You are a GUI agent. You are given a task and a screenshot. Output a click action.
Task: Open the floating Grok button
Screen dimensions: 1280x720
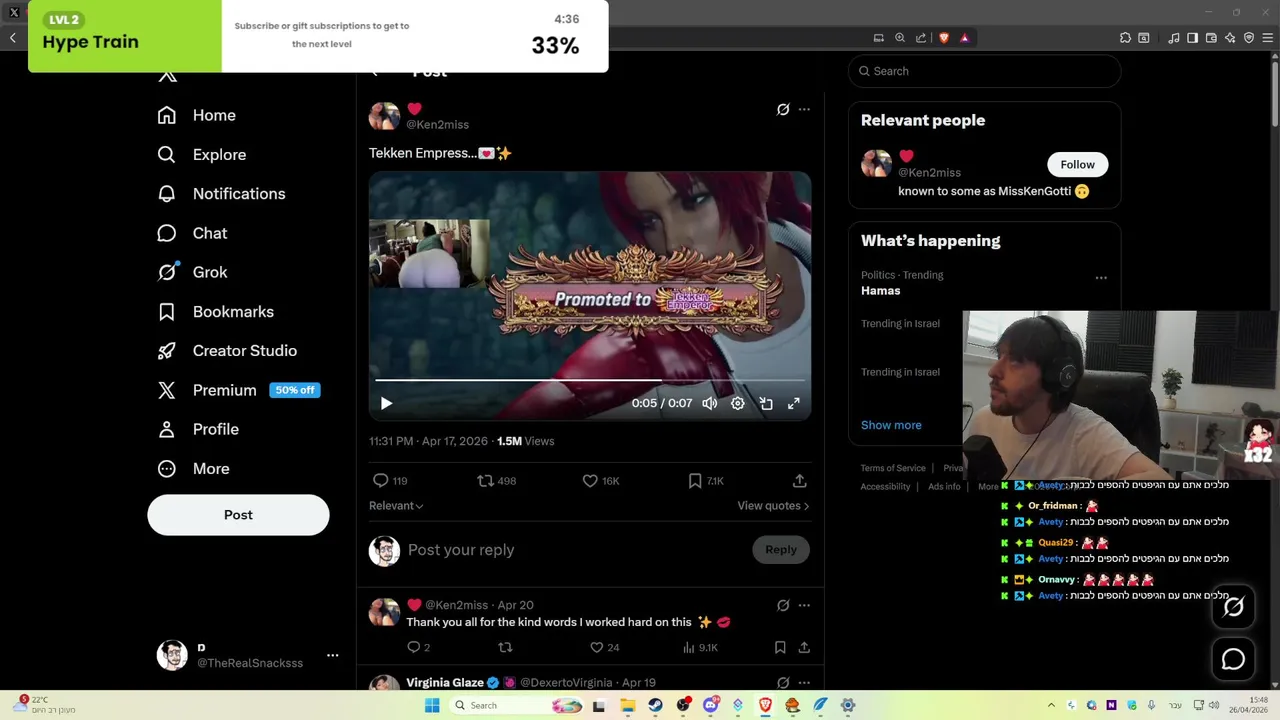1233,607
